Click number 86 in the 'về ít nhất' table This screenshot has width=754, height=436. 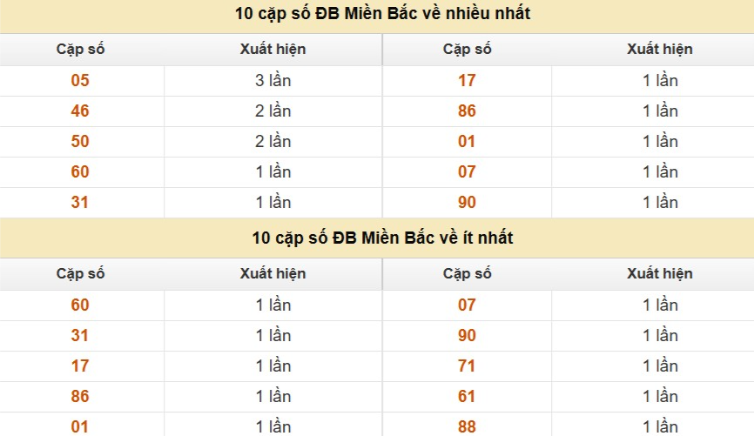click(80, 397)
